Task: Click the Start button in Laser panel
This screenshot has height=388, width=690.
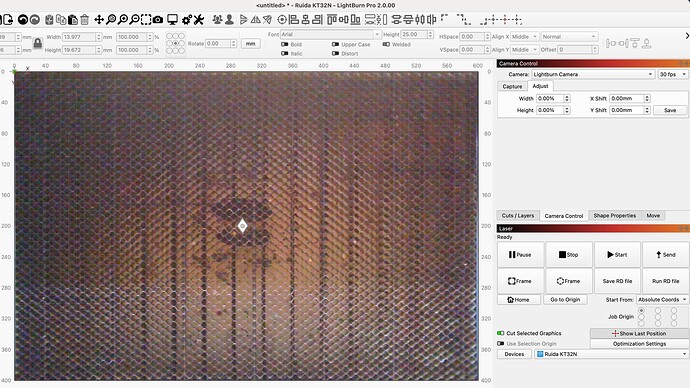Action: coord(617,254)
